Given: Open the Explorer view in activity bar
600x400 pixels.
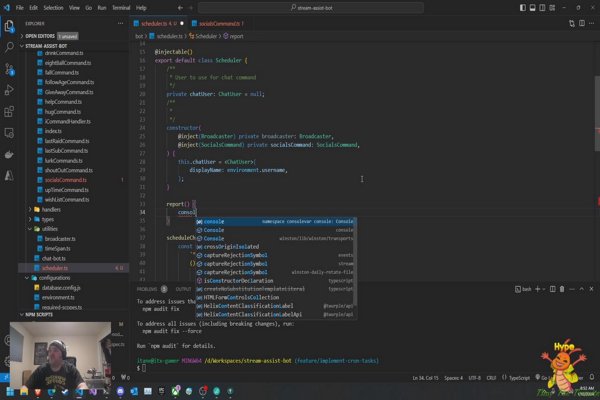Looking at the screenshot, I should click(x=9, y=26).
